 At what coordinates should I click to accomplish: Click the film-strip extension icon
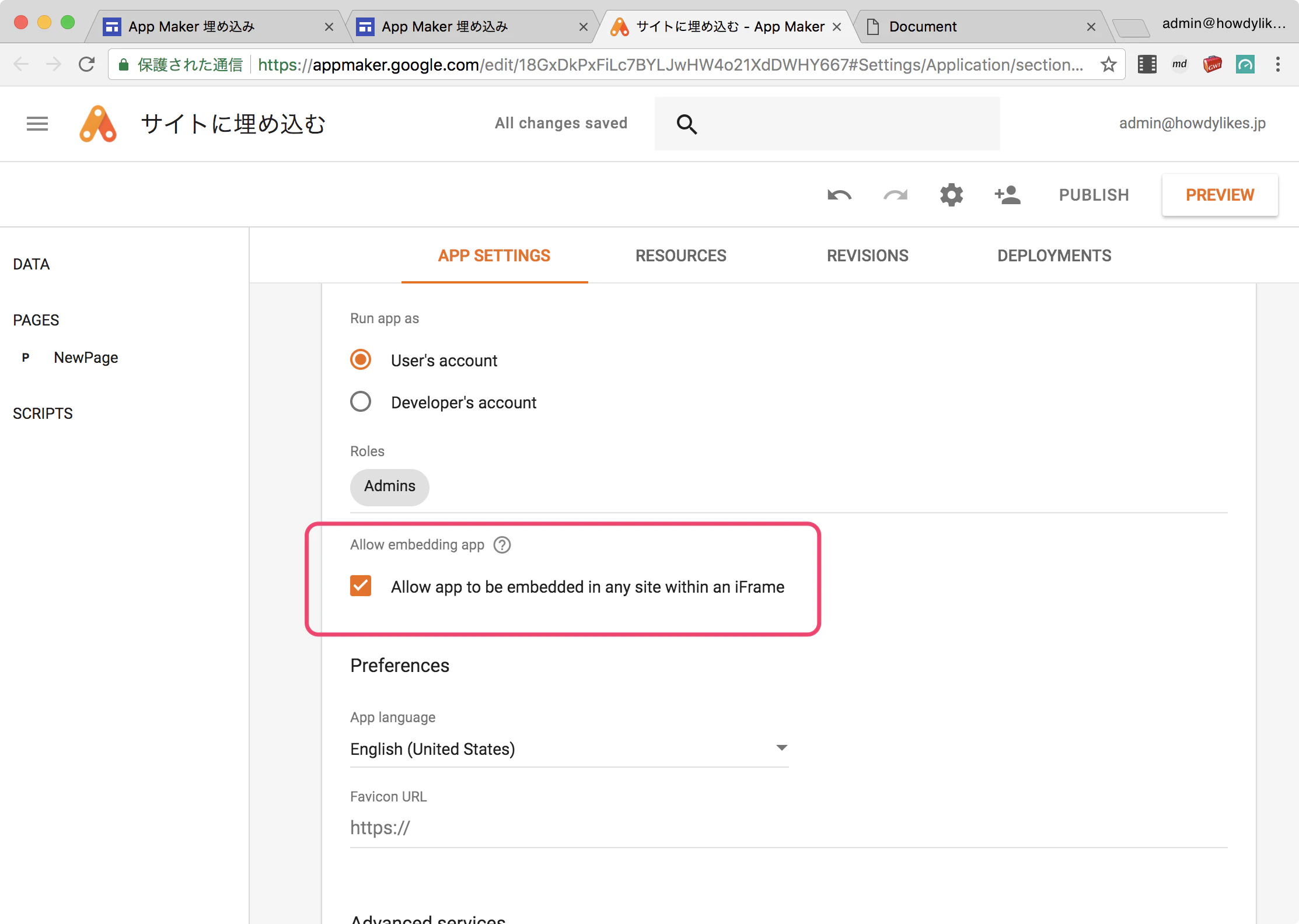click(1147, 64)
